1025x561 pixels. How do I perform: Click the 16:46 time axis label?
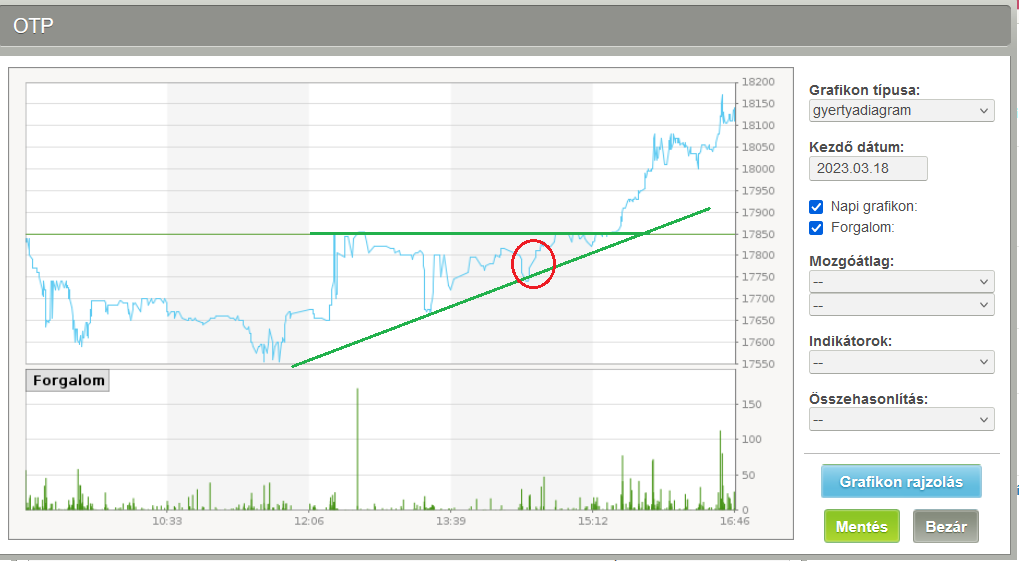click(x=734, y=522)
